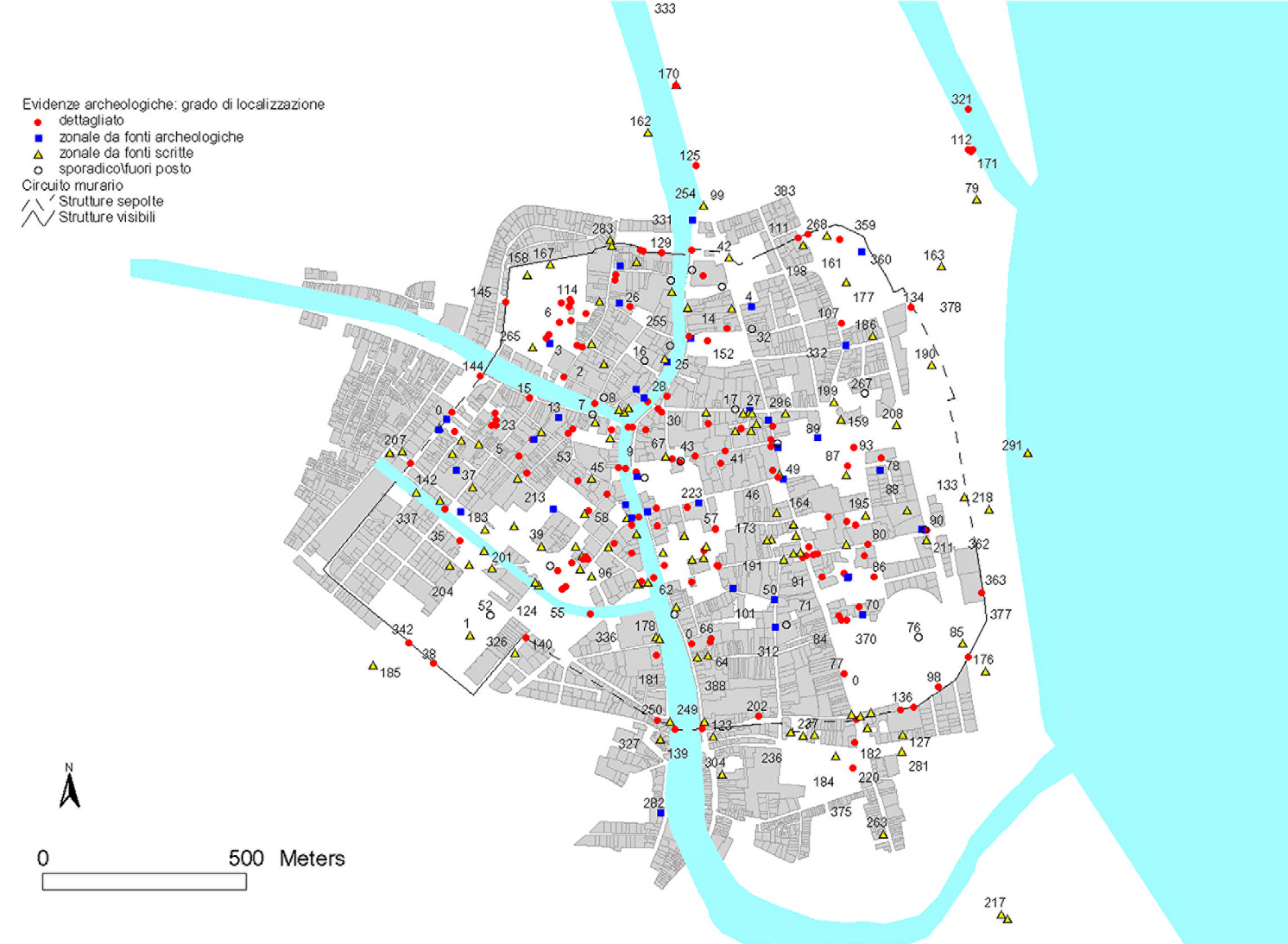Click the yellow triangle marker below label 263
This screenshot has width=1288, height=944.
click(x=882, y=834)
